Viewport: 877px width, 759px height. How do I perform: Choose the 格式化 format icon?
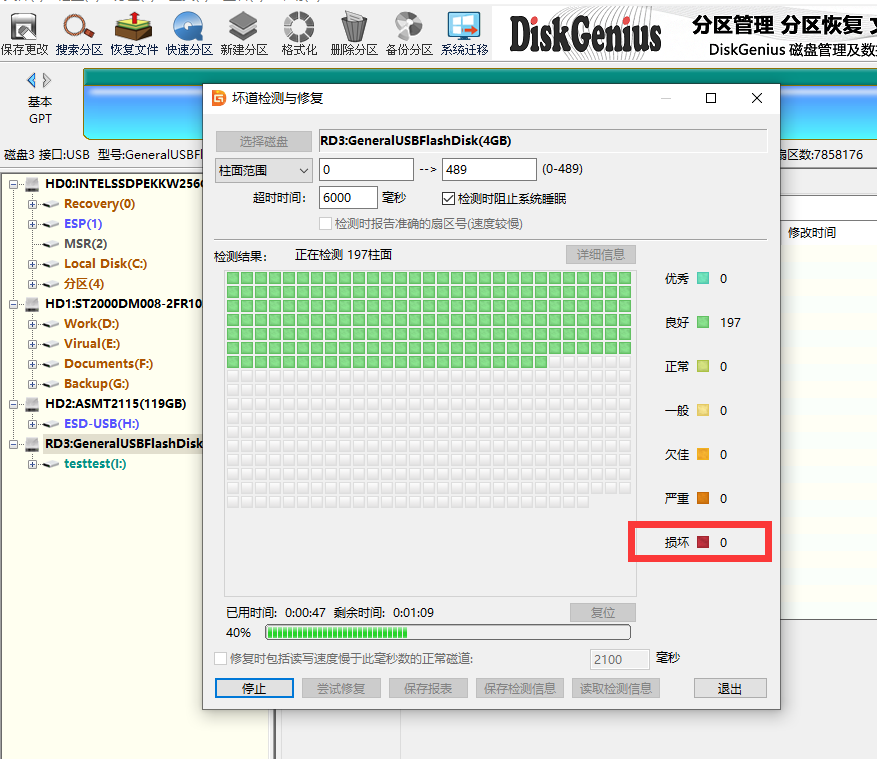click(299, 33)
